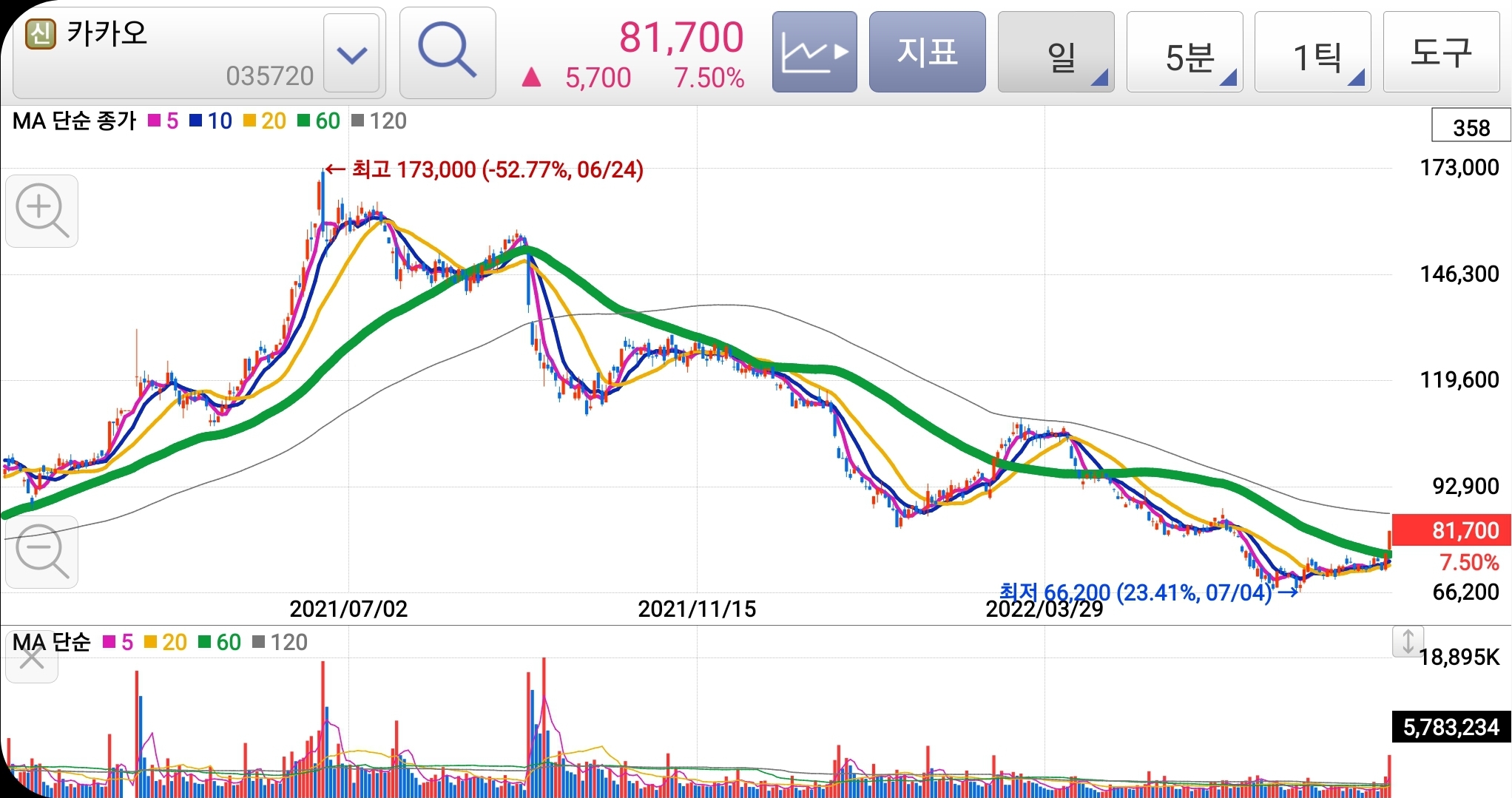Click the 5,783,234 volume value tag
Screen dimensions: 1512x798
pyautogui.click(x=1451, y=727)
